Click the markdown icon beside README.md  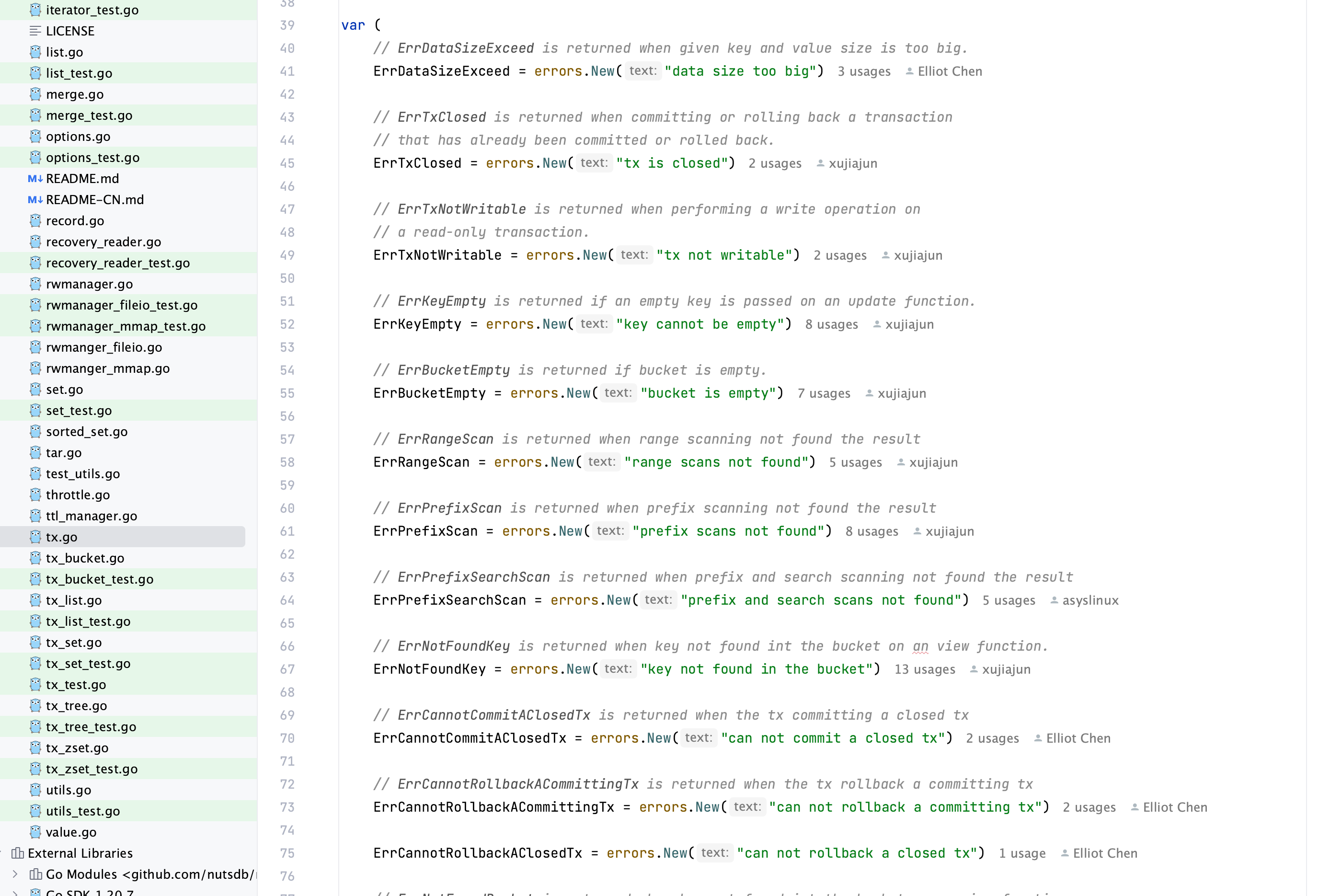tap(35, 178)
